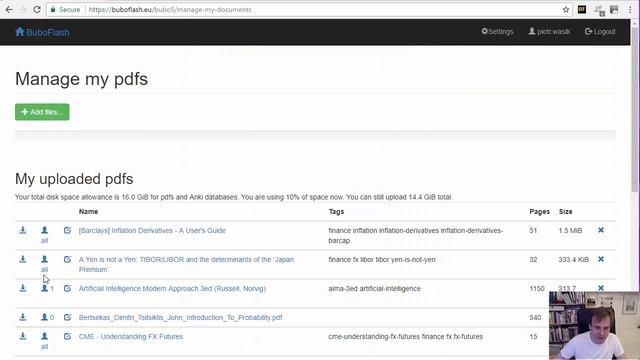Open [Barclays] Inflation Derivatives - A User's Guide
The width and height of the screenshot is (640, 360).
click(x=152, y=230)
